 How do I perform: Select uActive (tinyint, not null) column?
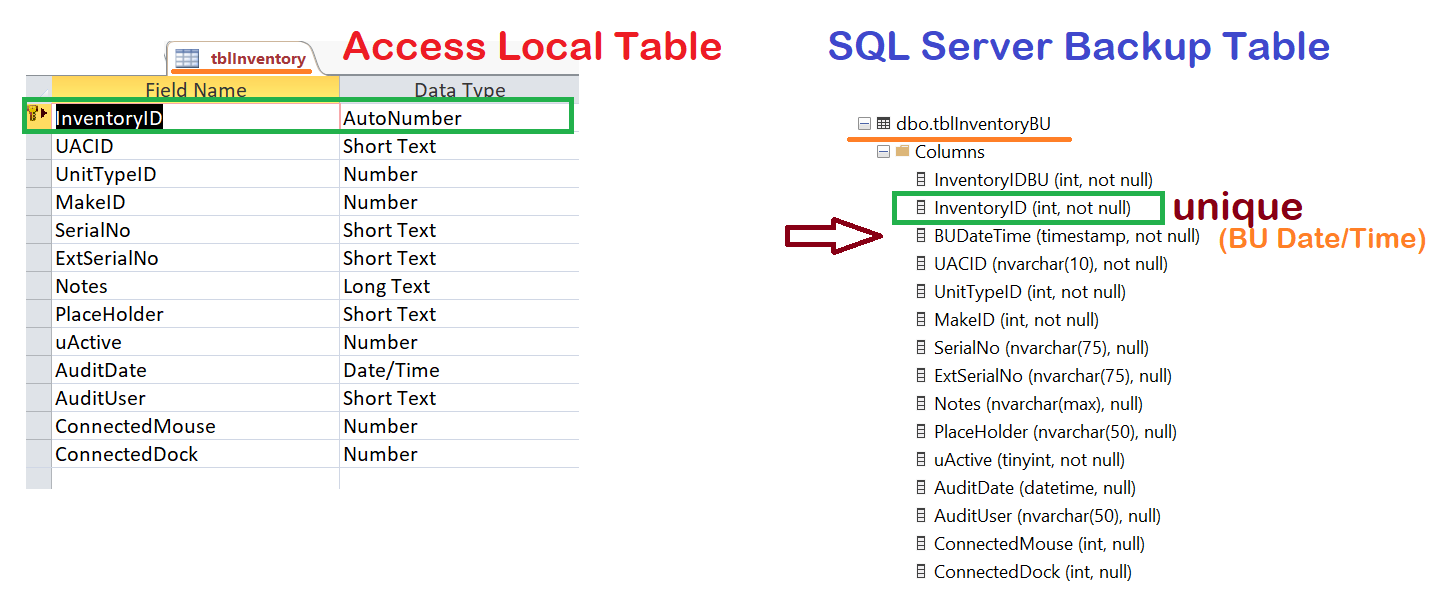click(1029, 460)
